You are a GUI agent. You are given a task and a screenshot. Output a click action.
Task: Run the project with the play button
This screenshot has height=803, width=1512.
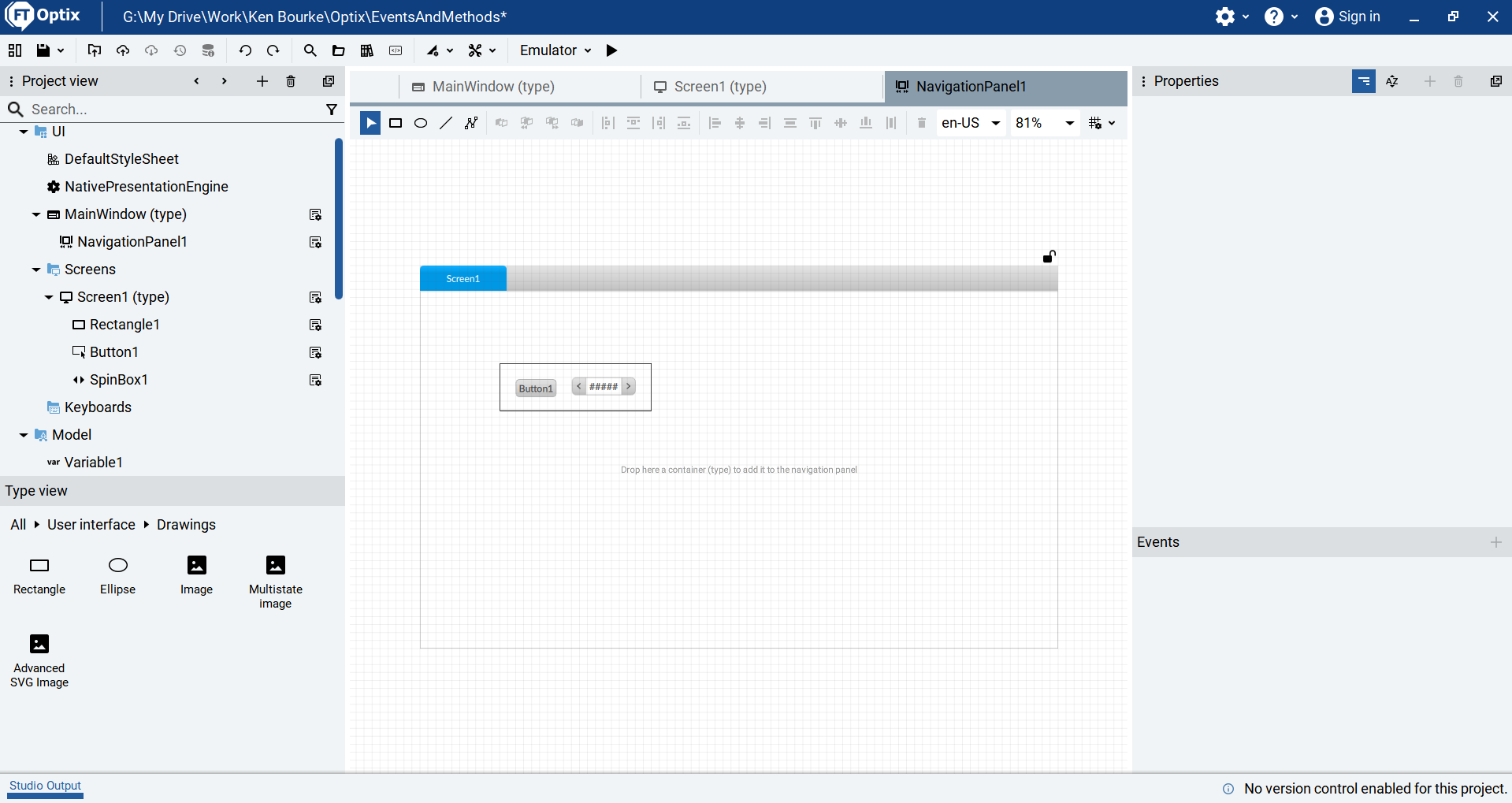612,50
